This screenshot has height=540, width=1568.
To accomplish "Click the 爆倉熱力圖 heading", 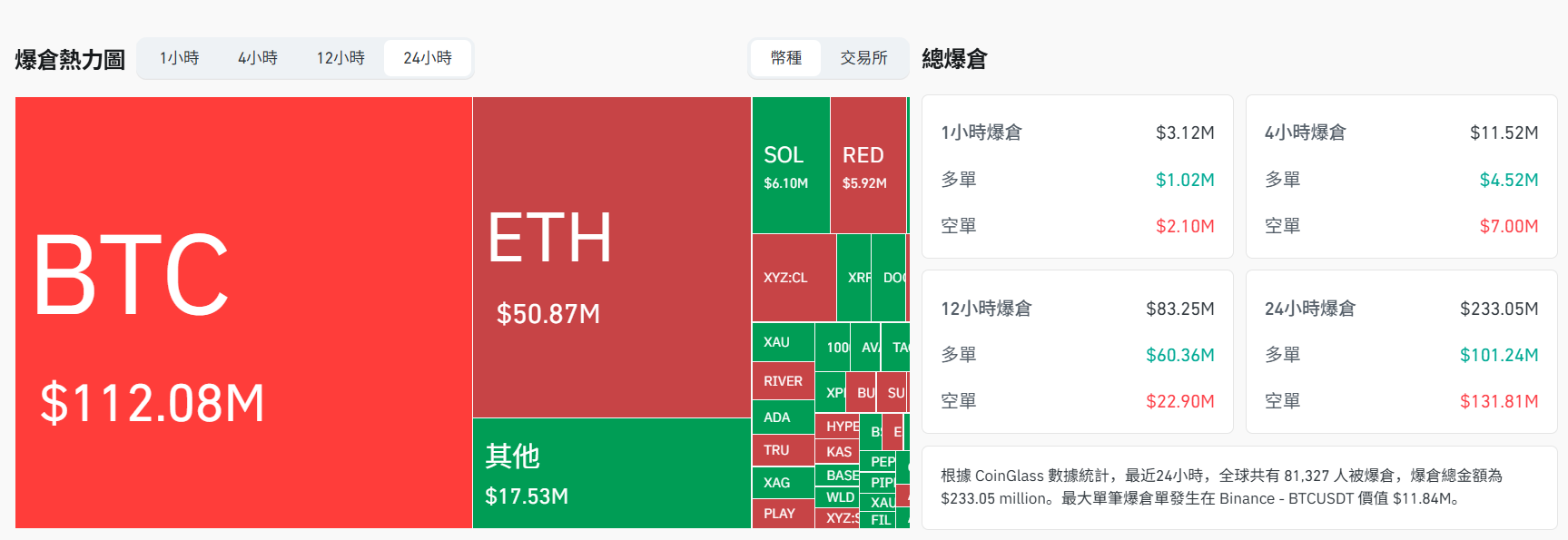I will click(70, 60).
